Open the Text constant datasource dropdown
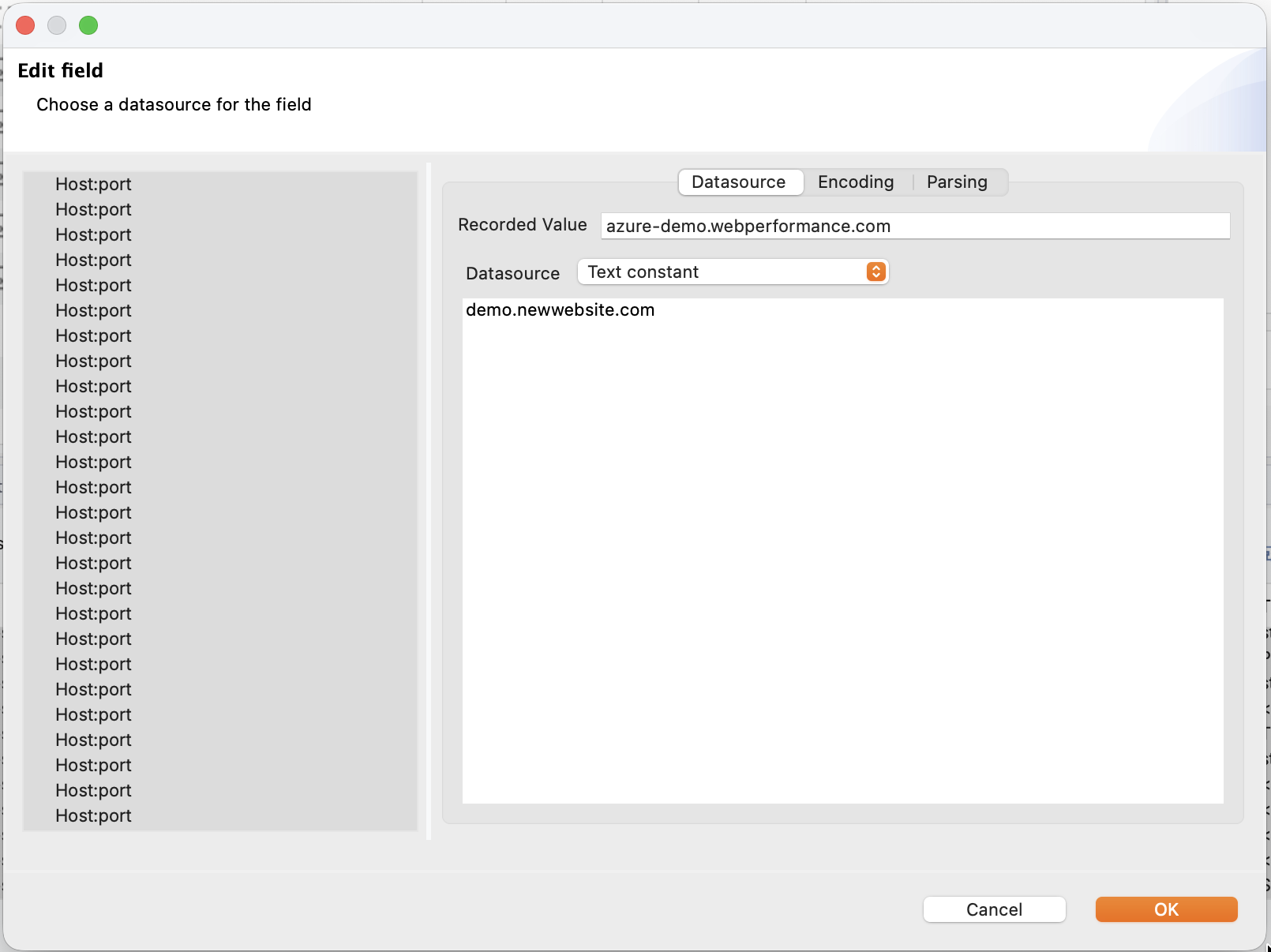 [733, 272]
